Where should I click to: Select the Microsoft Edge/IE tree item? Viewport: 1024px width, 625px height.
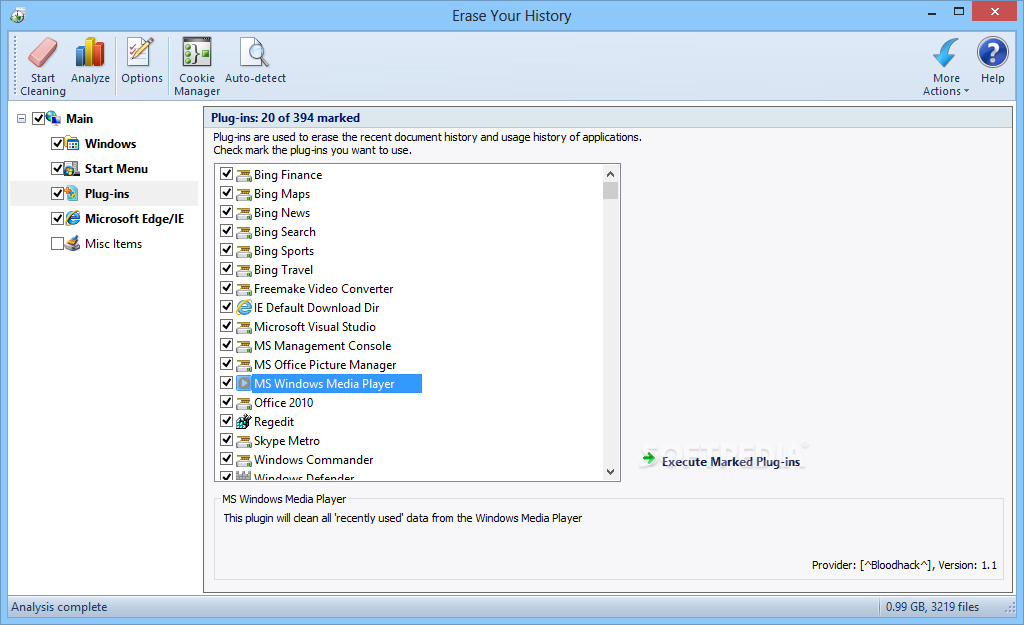point(135,219)
